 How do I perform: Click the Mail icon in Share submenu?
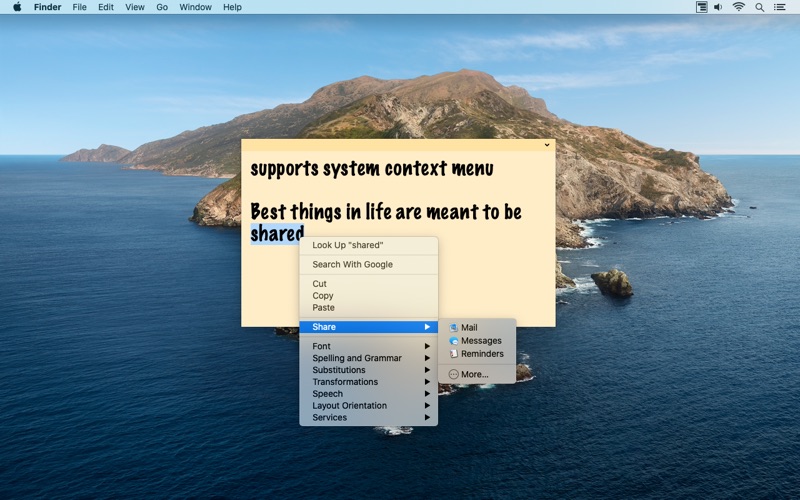[x=454, y=328]
